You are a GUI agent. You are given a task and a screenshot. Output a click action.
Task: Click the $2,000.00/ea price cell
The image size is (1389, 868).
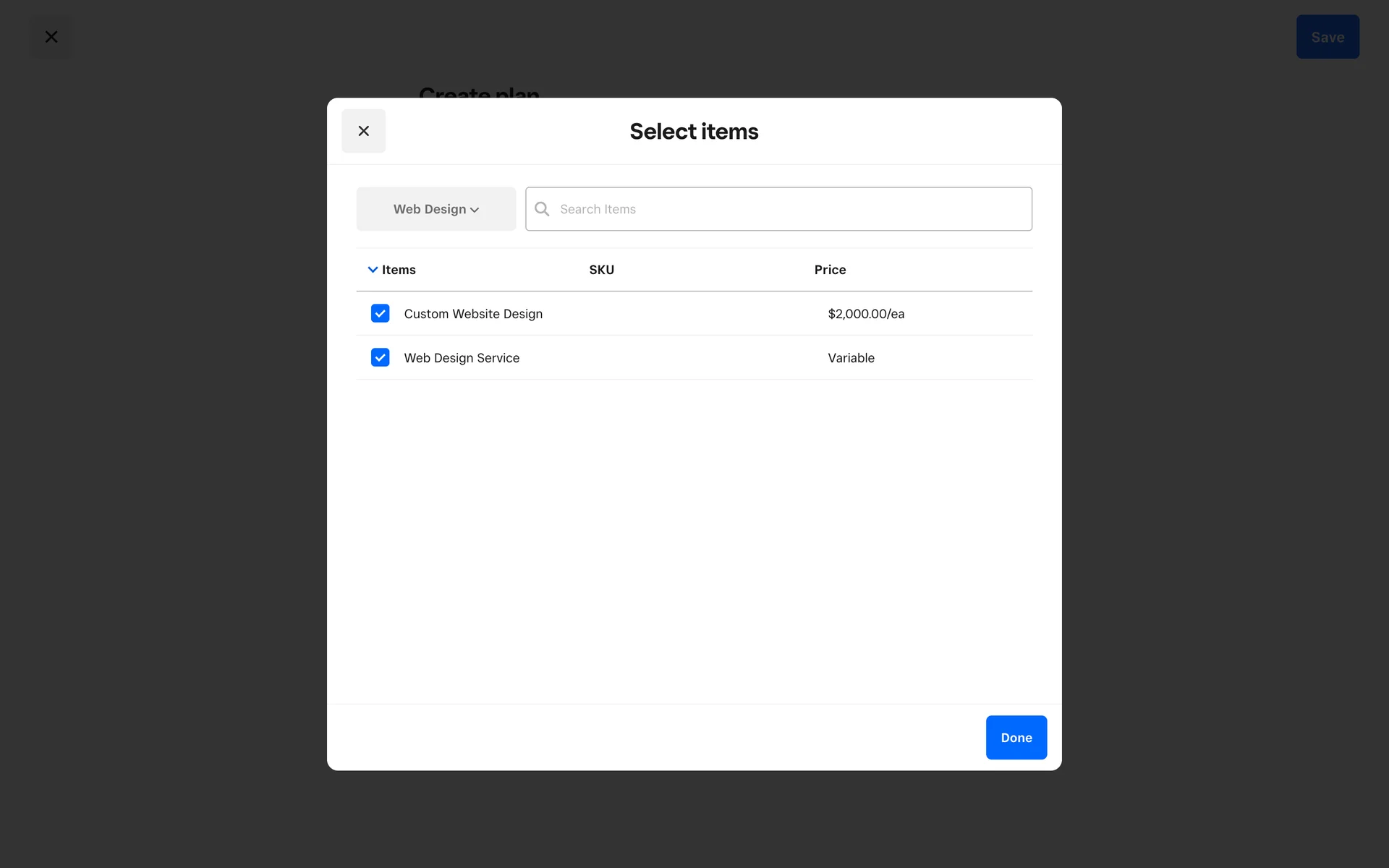866,314
